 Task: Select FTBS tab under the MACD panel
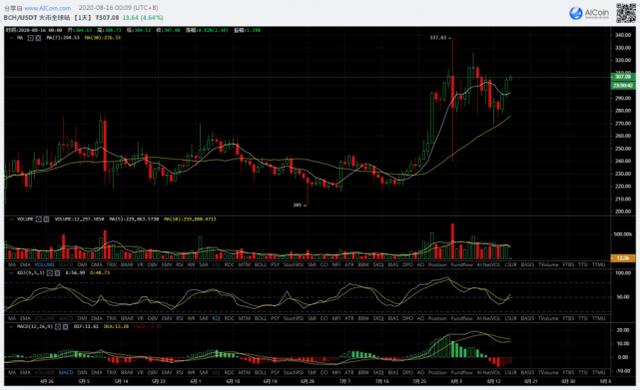click(x=568, y=372)
